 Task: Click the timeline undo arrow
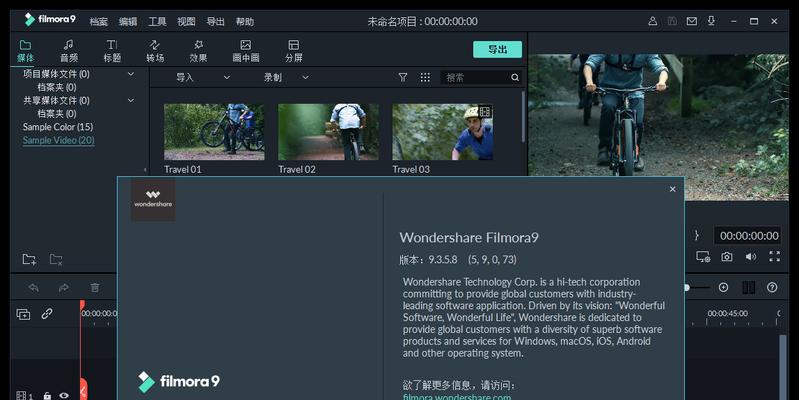pos(34,288)
